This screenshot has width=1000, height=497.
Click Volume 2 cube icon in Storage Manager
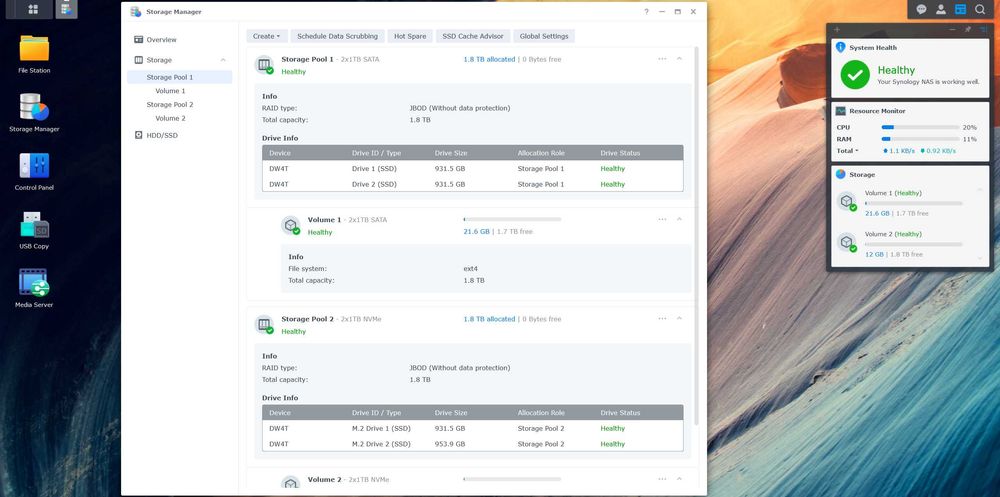(x=291, y=484)
